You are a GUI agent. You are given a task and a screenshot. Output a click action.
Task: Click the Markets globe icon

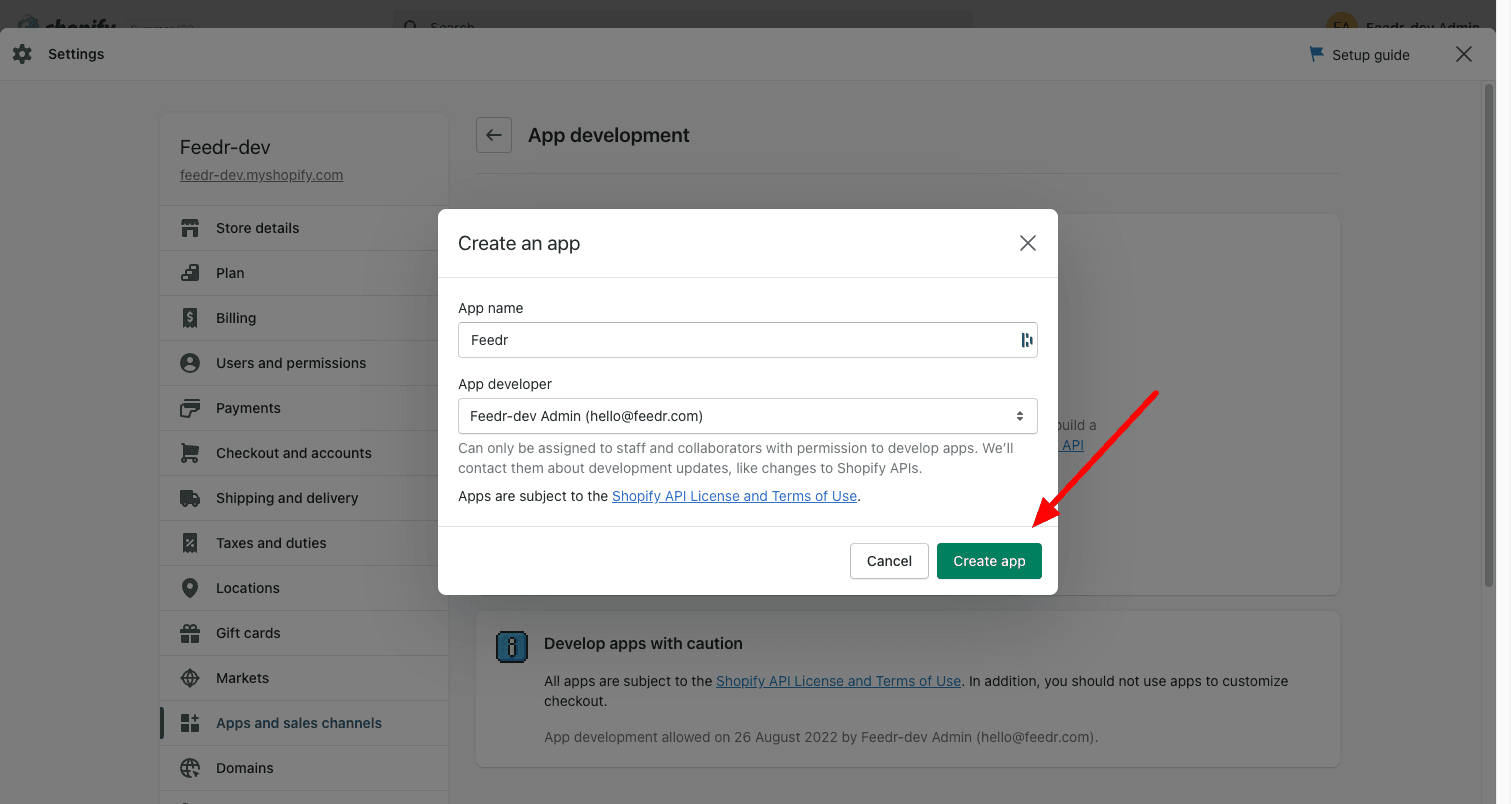click(190, 678)
